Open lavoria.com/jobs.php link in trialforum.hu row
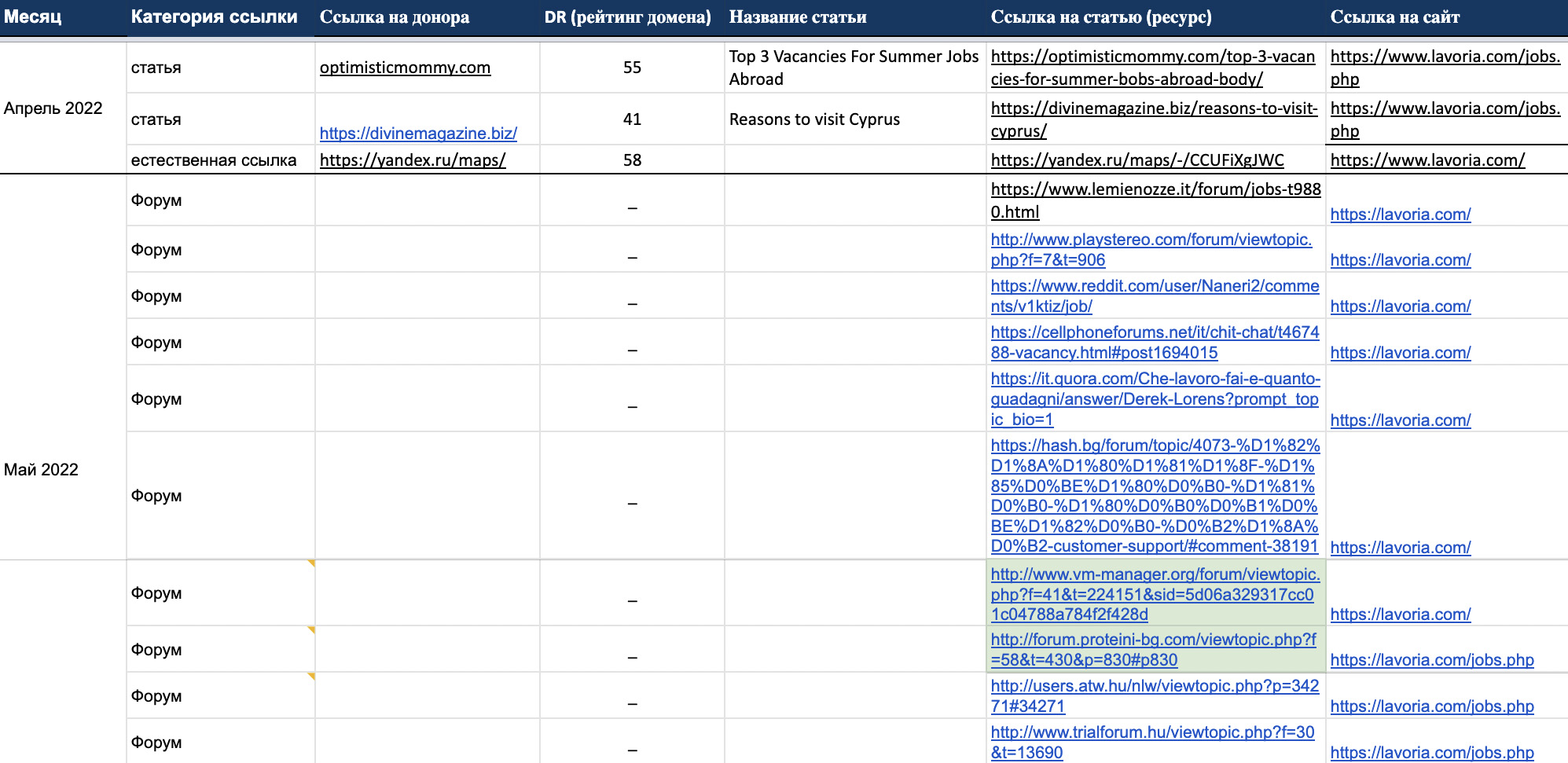 [1432, 753]
